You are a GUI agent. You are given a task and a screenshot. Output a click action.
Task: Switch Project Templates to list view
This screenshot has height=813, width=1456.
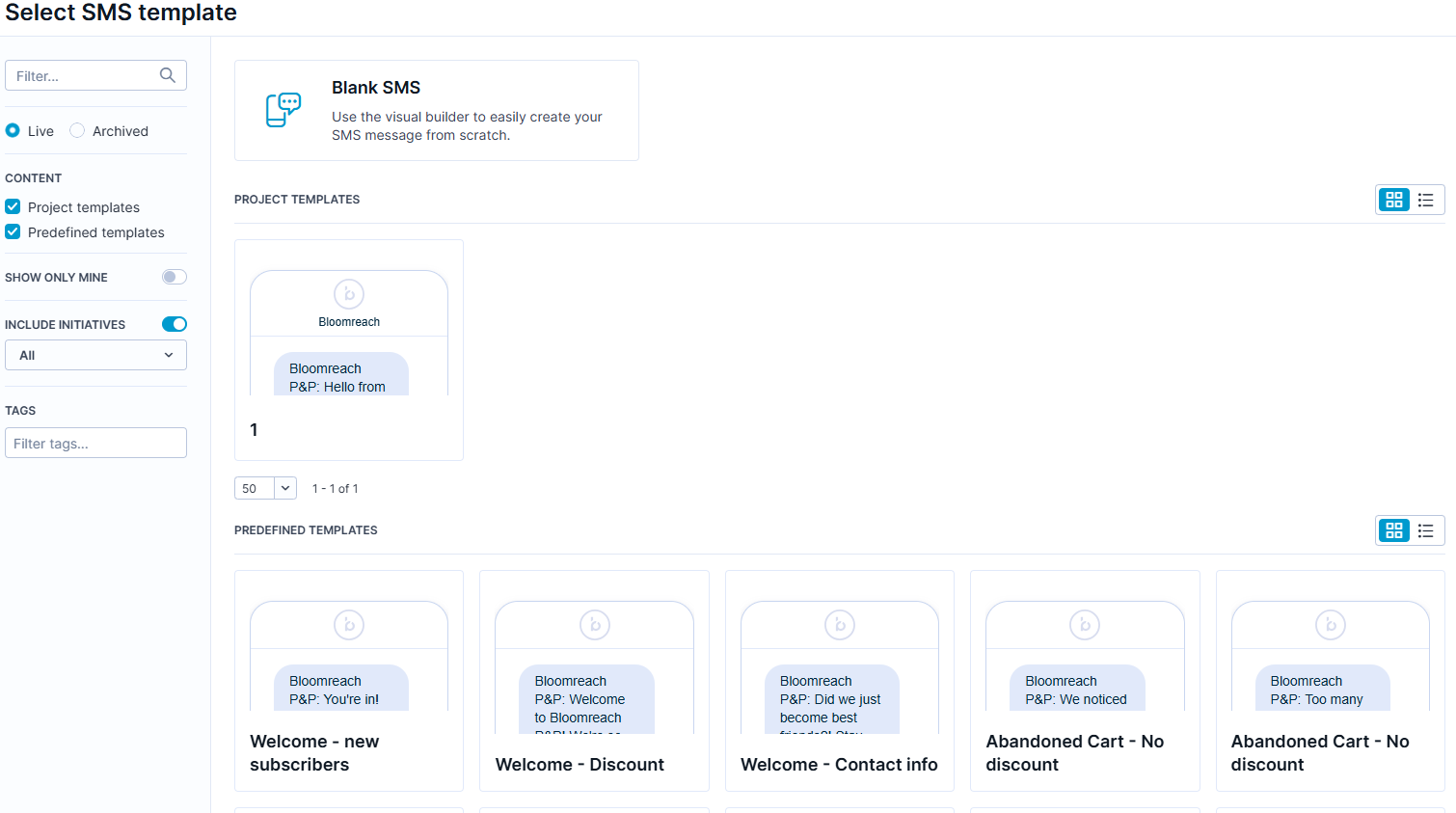1426,200
